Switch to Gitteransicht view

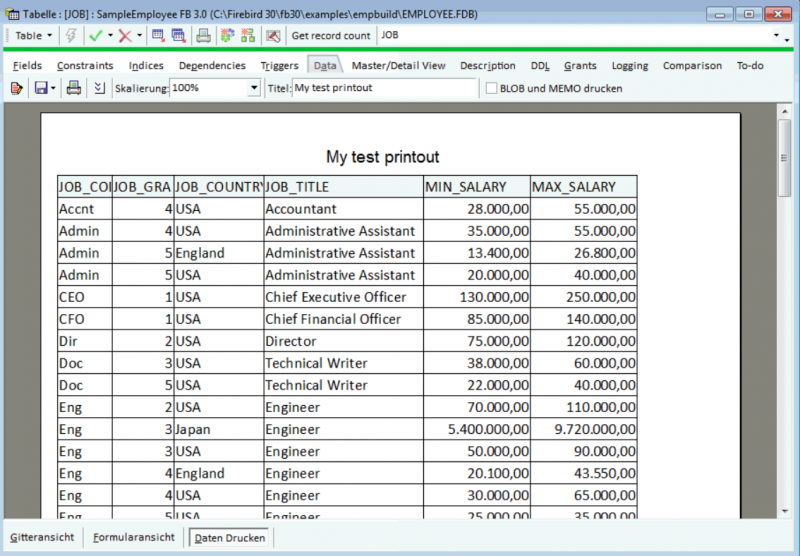(42, 537)
